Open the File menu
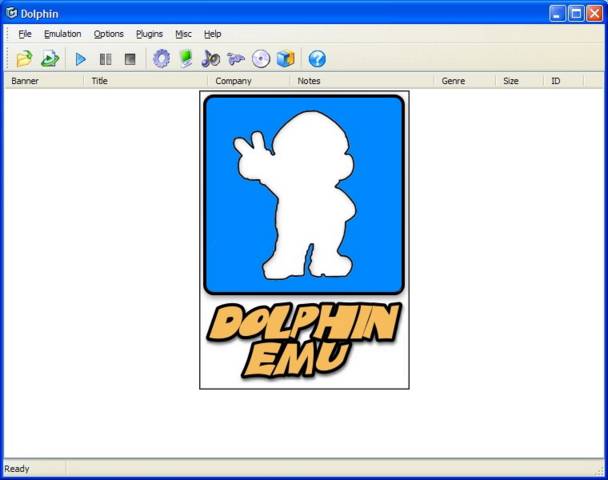The width and height of the screenshot is (608, 480). [25, 34]
